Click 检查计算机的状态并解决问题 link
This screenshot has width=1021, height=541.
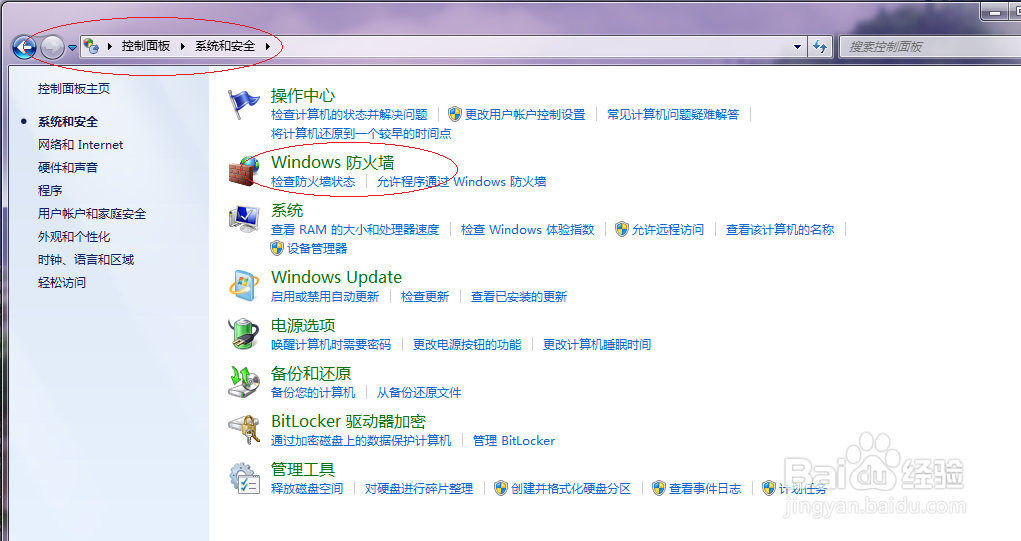[349, 115]
